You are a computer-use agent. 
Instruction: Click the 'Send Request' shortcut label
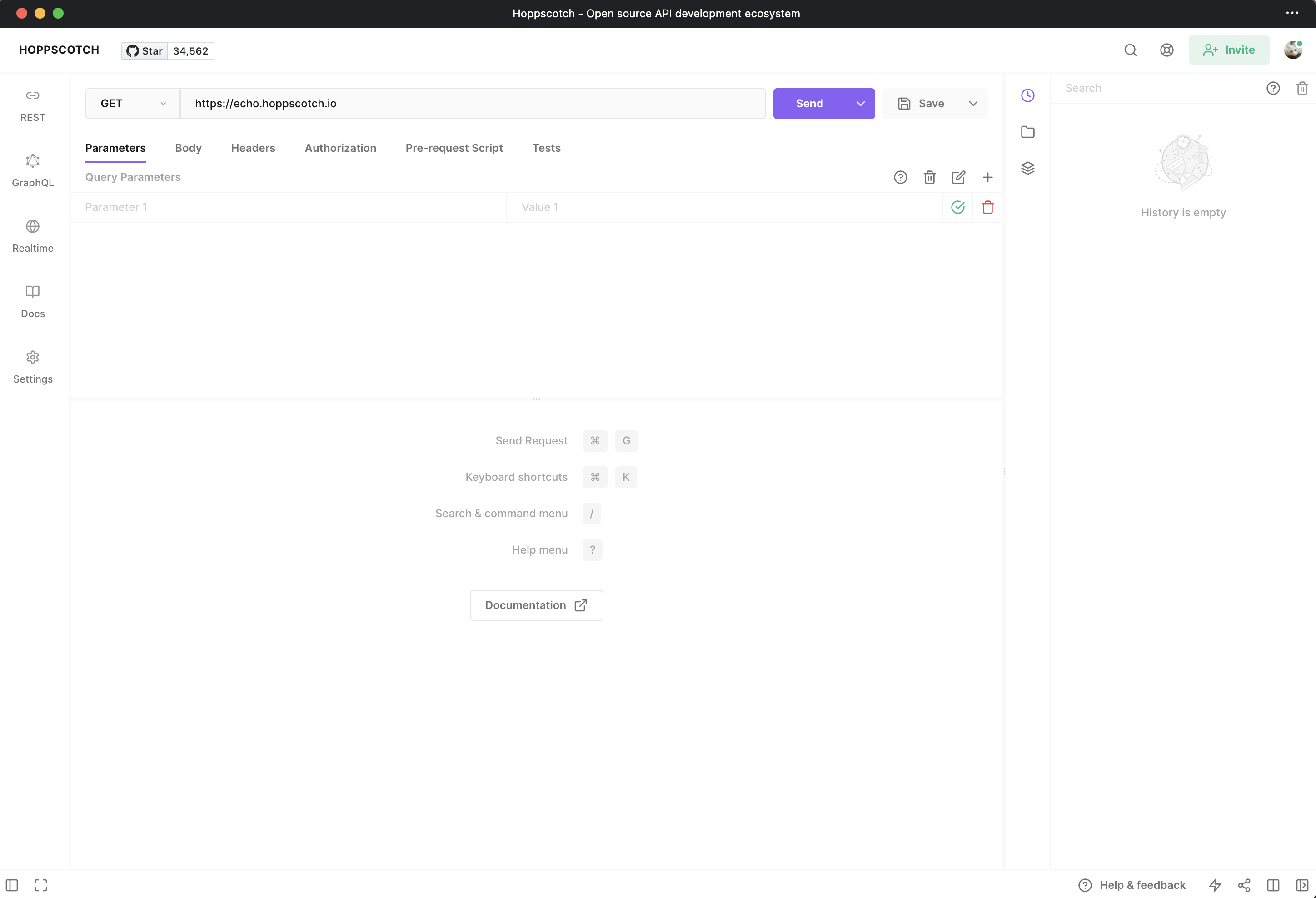(x=531, y=441)
